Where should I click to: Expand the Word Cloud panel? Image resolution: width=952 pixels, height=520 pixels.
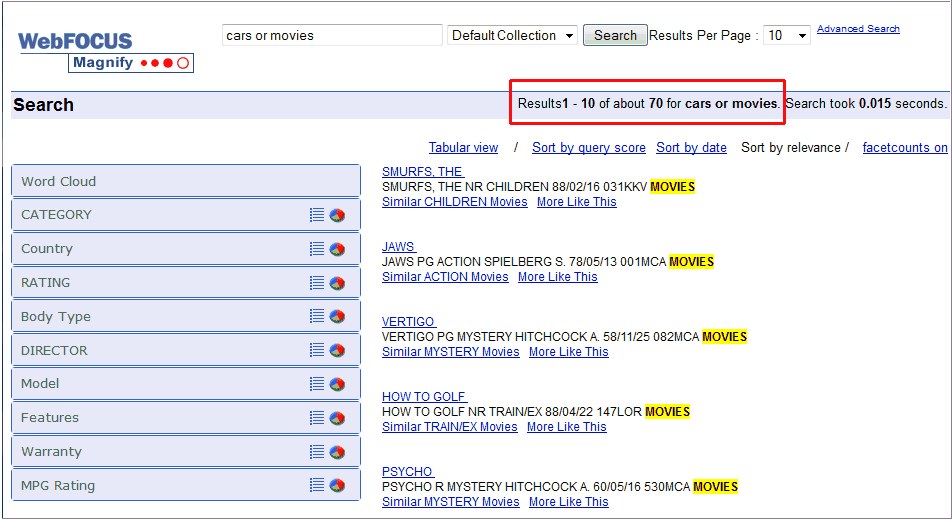[185, 181]
